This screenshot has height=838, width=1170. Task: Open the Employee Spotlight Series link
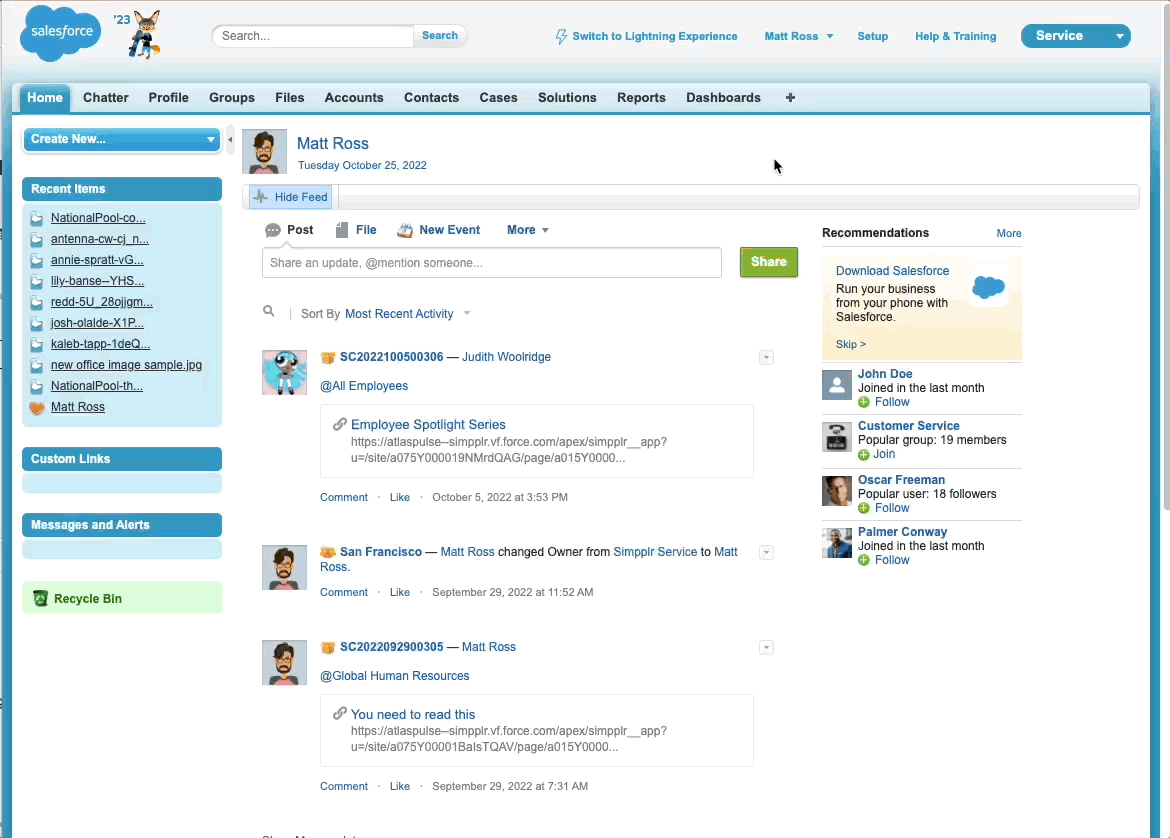428,425
